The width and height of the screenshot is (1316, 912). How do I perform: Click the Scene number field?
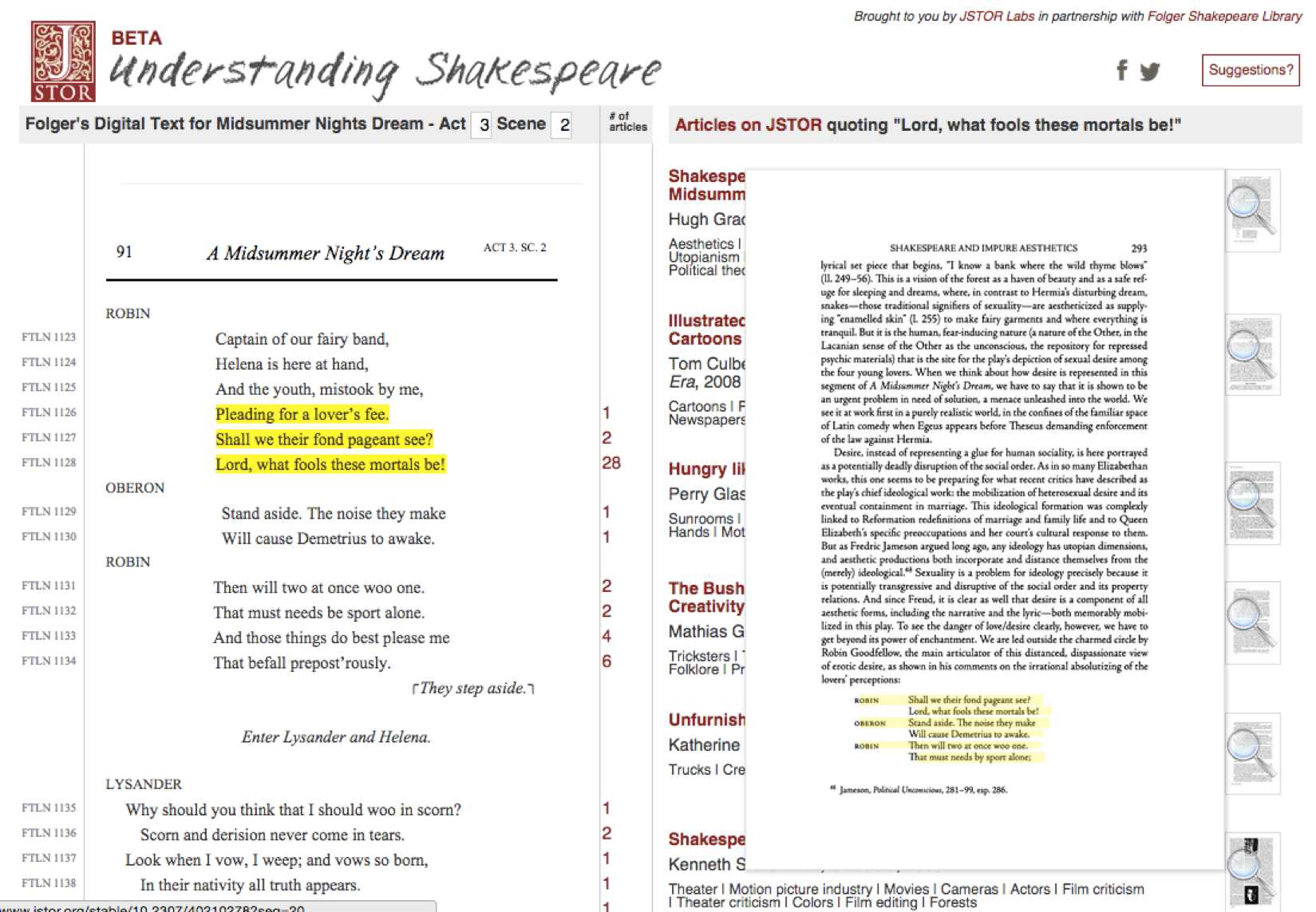(x=561, y=125)
